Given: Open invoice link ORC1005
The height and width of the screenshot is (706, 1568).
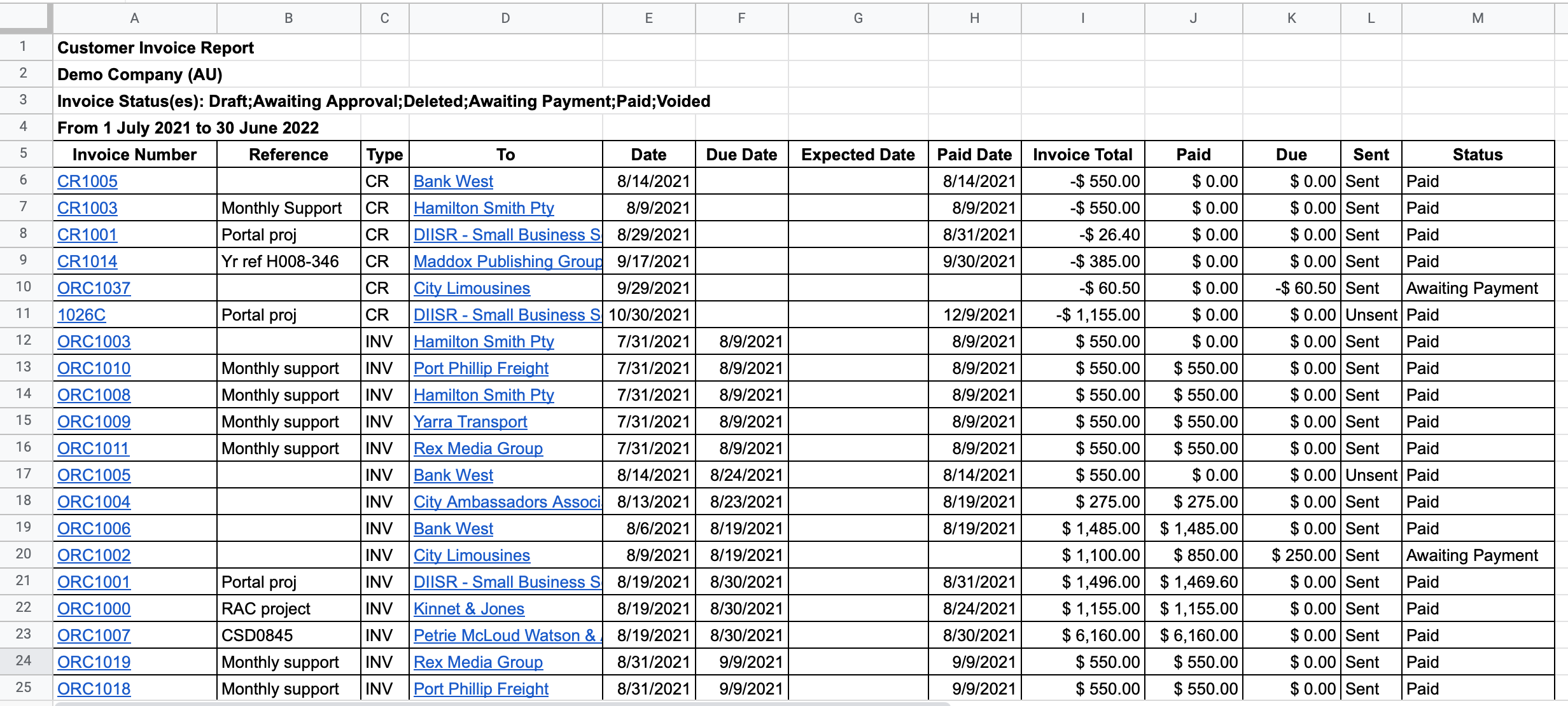Looking at the screenshot, I should [94, 475].
